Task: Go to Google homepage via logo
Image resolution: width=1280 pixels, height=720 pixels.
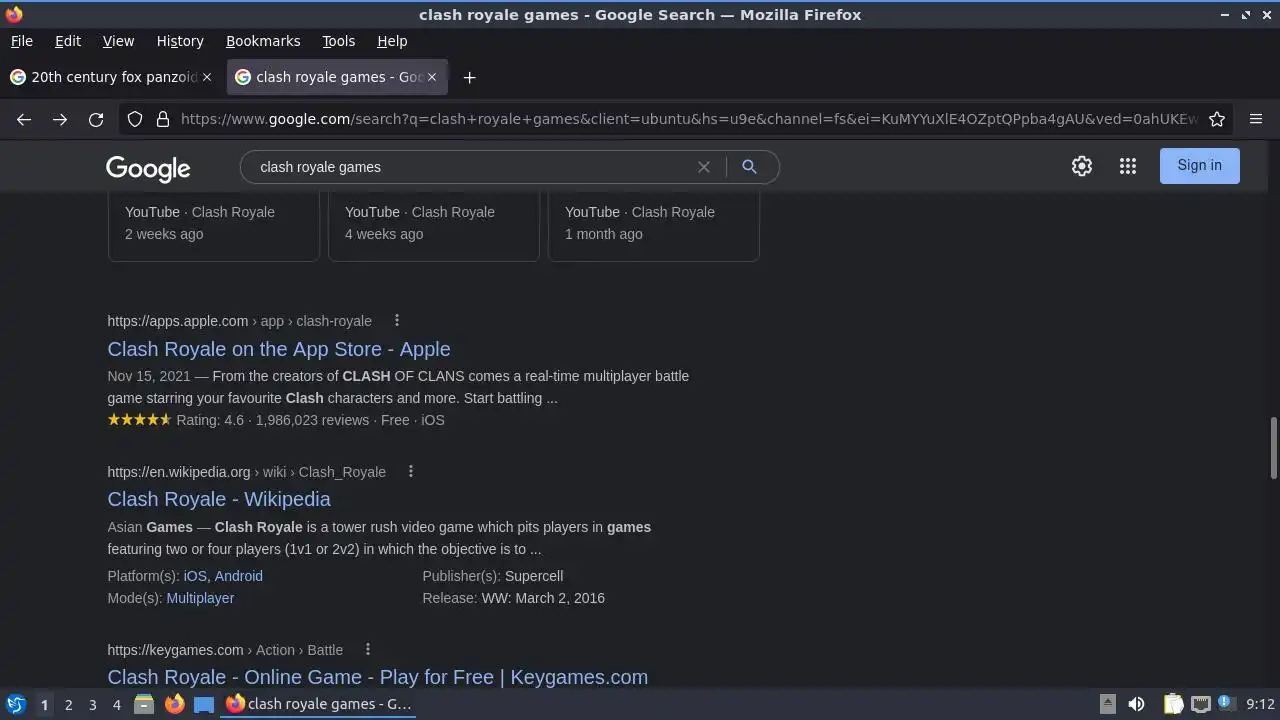Action: (148, 168)
